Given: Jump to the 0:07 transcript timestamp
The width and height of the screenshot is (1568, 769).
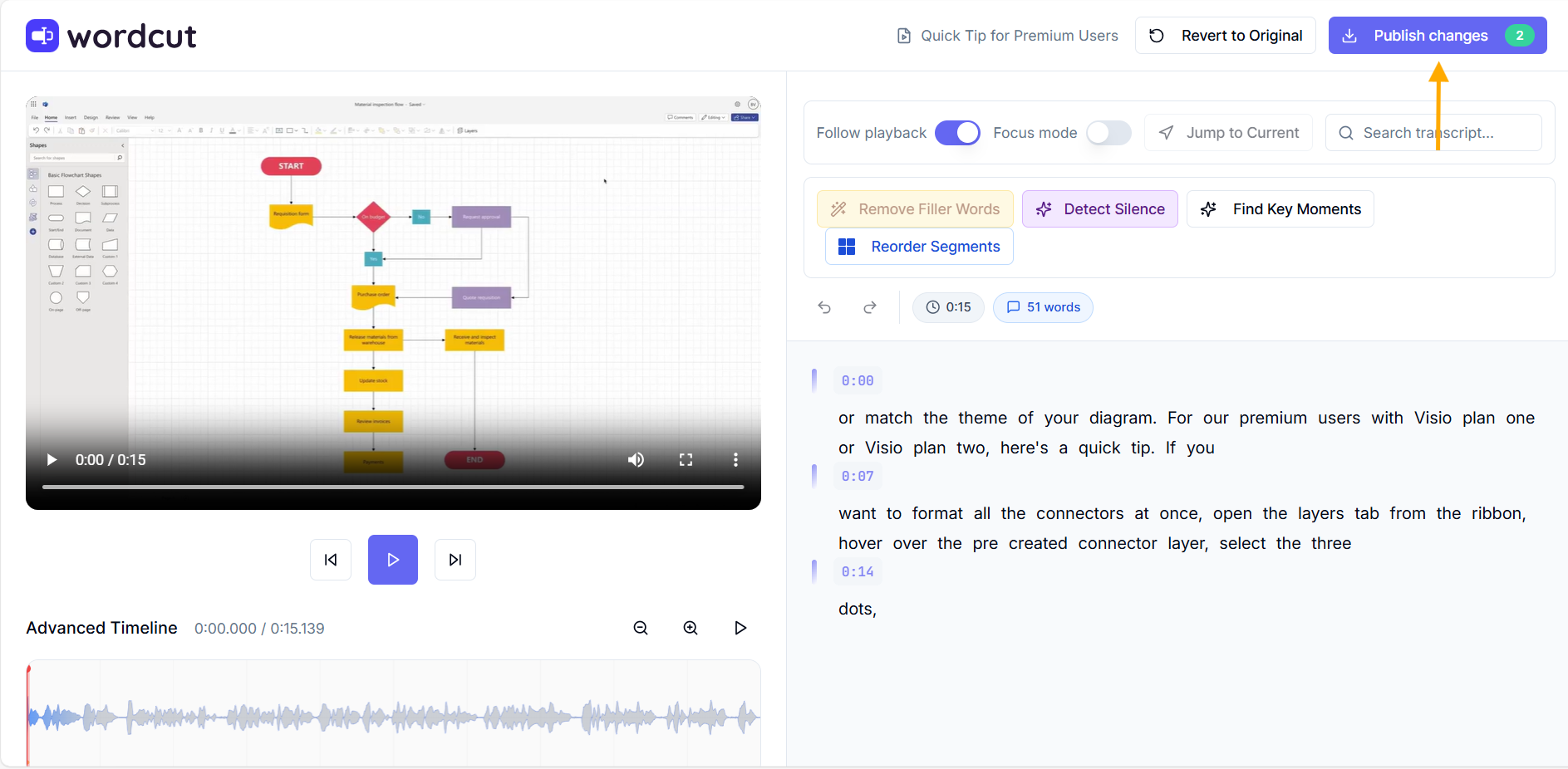Looking at the screenshot, I should [x=858, y=477].
